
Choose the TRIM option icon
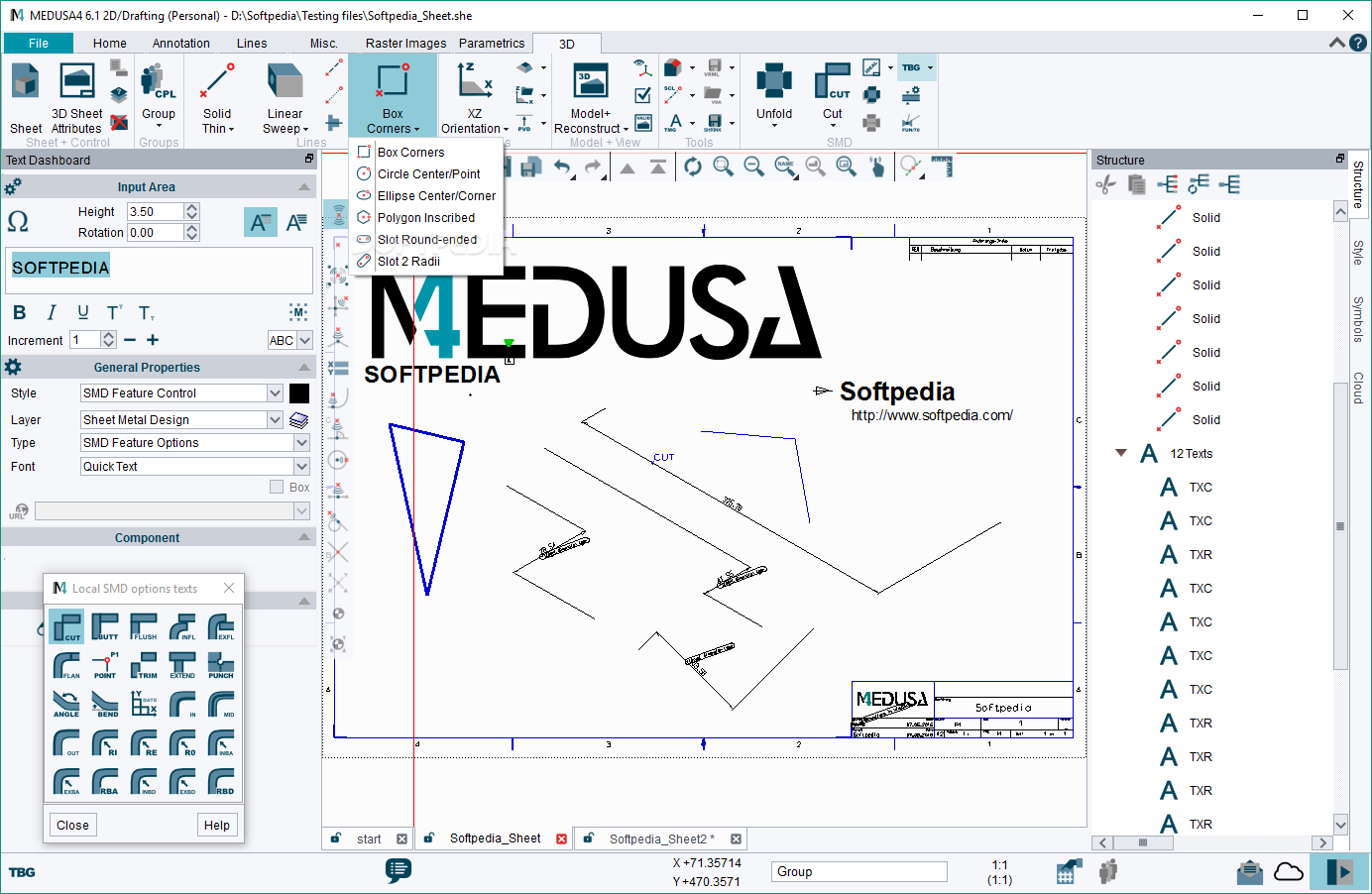144,665
